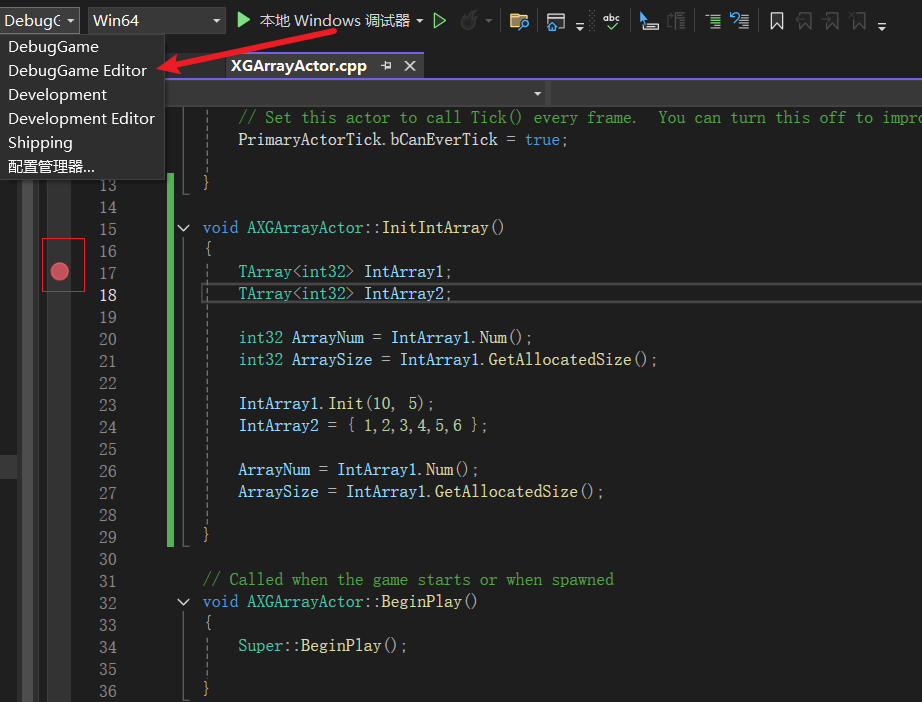Click the IntArray1 declaration on line 17
922x702 pixels.
pos(345,272)
